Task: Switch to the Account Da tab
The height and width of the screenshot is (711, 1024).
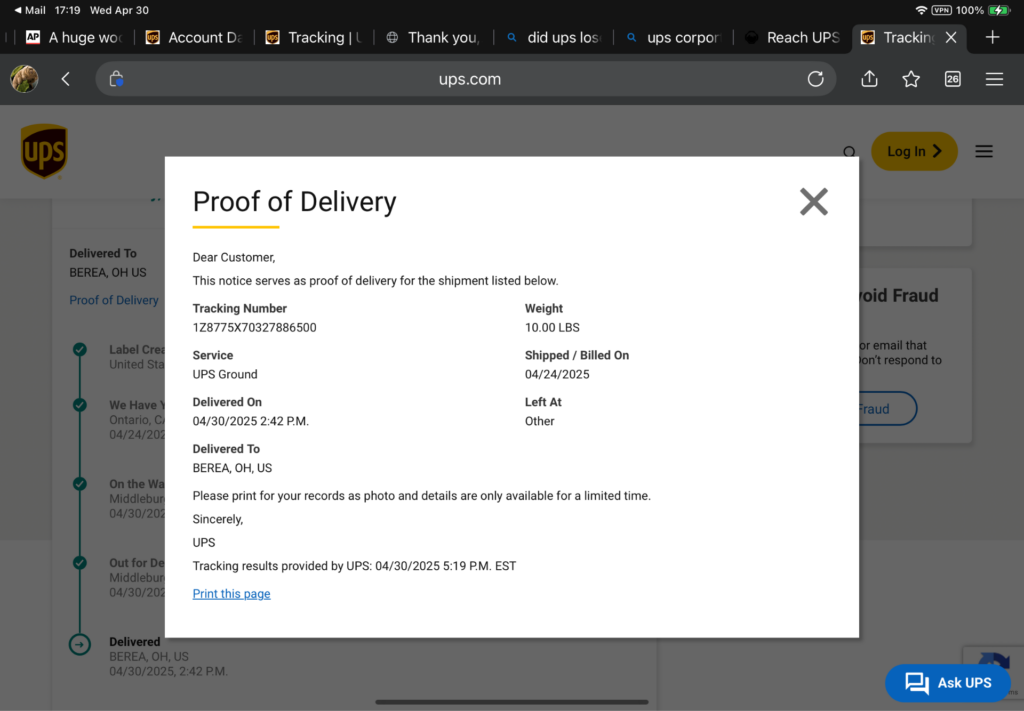Action: click(x=194, y=37)
